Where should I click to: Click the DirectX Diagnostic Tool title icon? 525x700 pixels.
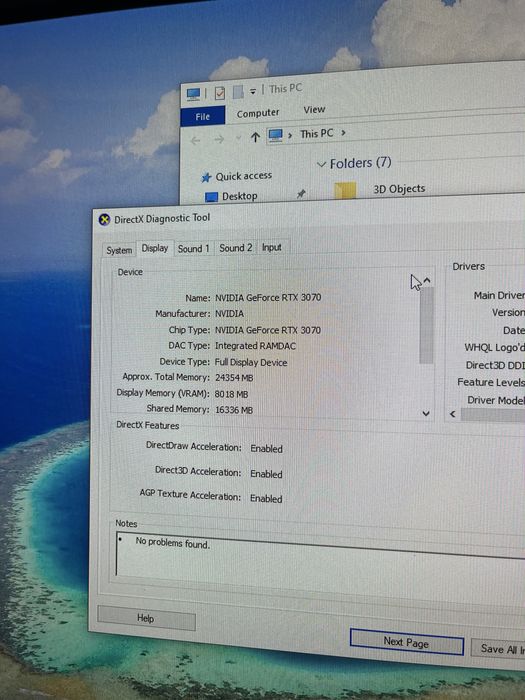[x=104, y=220]
